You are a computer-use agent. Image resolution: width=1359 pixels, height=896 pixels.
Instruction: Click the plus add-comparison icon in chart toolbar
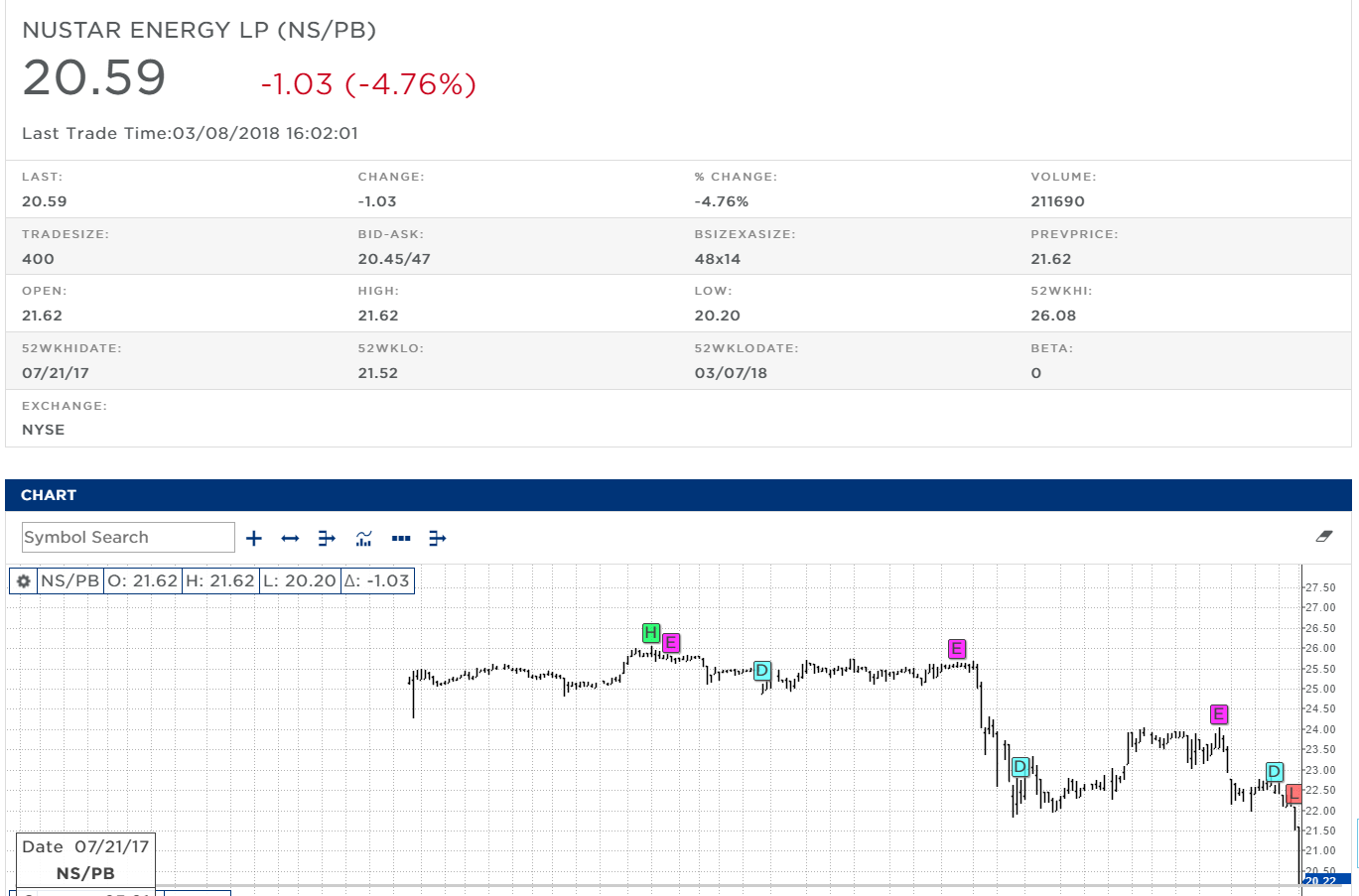coord(254,538)
